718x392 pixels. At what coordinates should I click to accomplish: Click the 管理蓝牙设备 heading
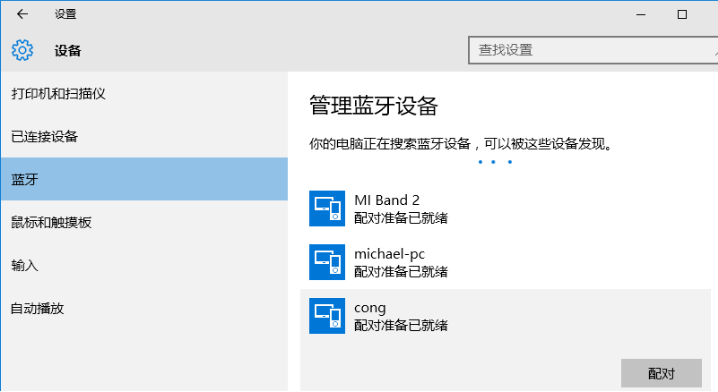click(374, 106)
